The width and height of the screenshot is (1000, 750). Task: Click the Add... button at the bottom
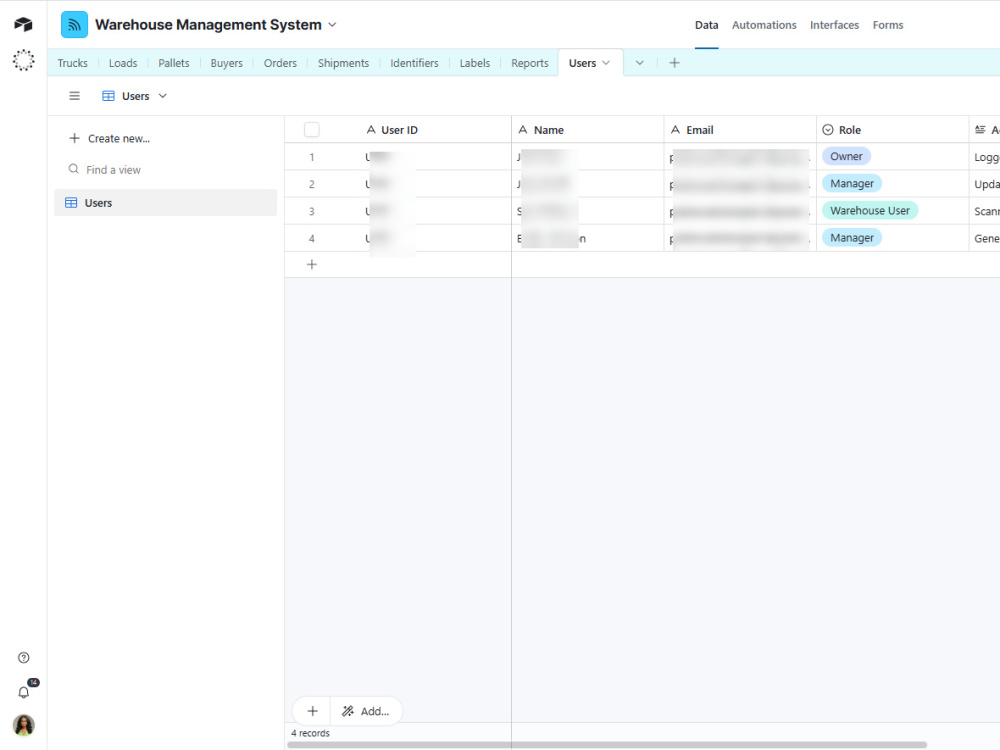click(x=366, y=711)
